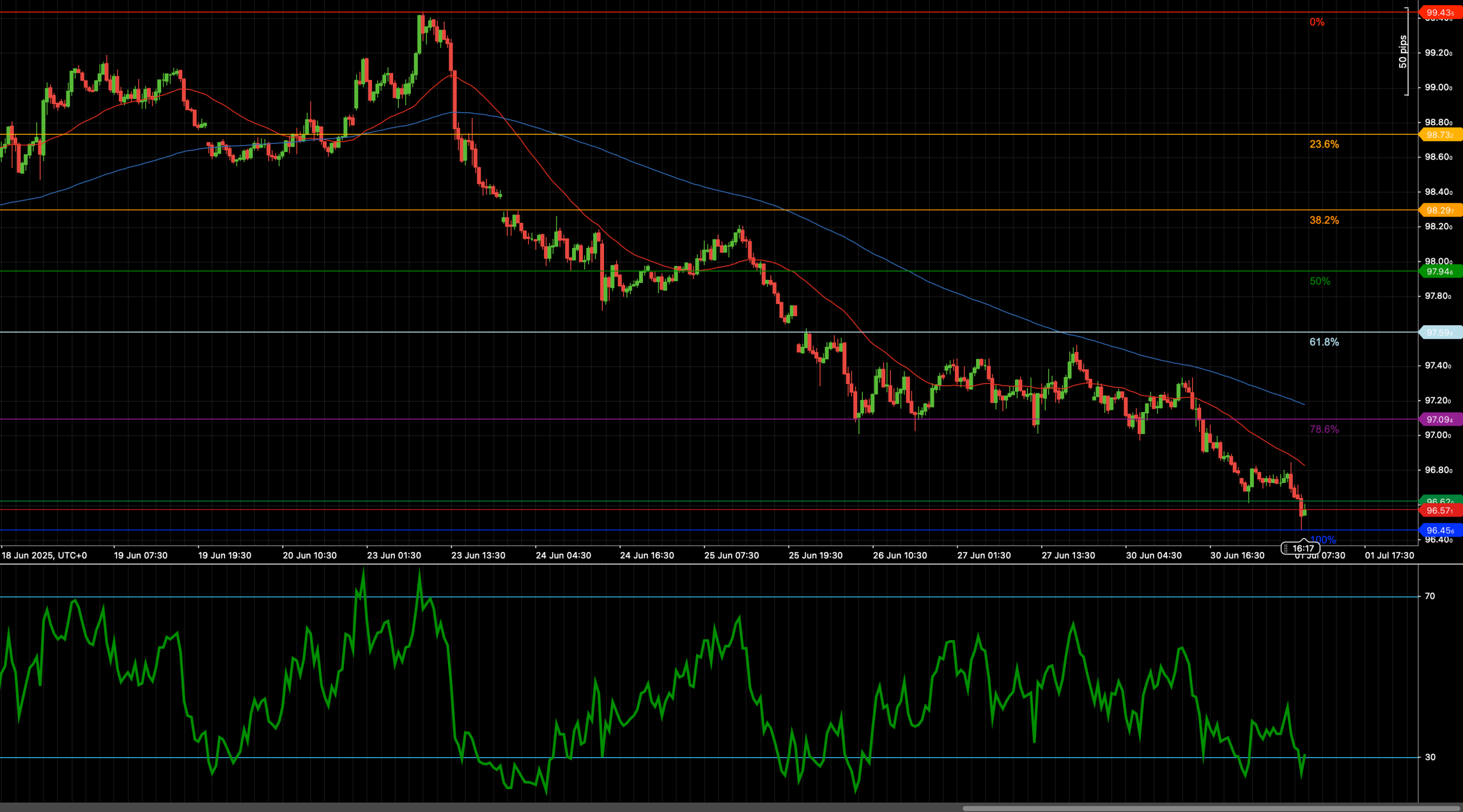Click the 01 Jul 17:30 time label
Screen dimensions: 1463x812
(1390, 555)
